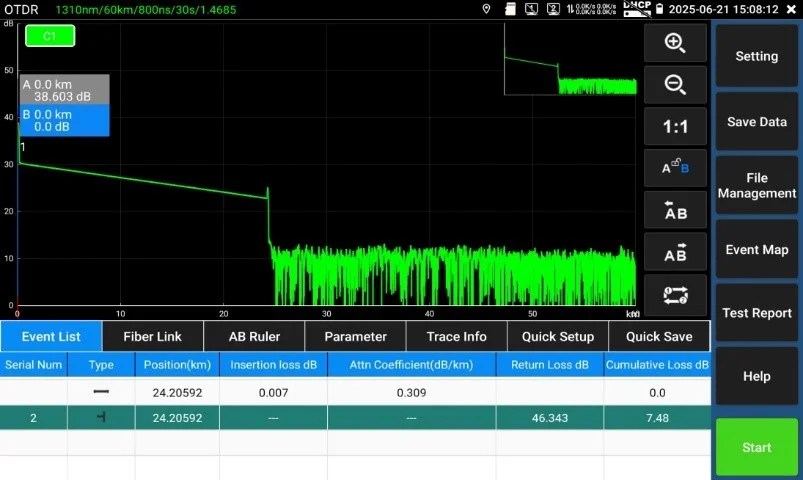Image resolution: width=803 pixels, height=480 pixels.
Task: Click the 0.007 insertion loss cell
Action: pyautogui.click(x=273, y=392)
